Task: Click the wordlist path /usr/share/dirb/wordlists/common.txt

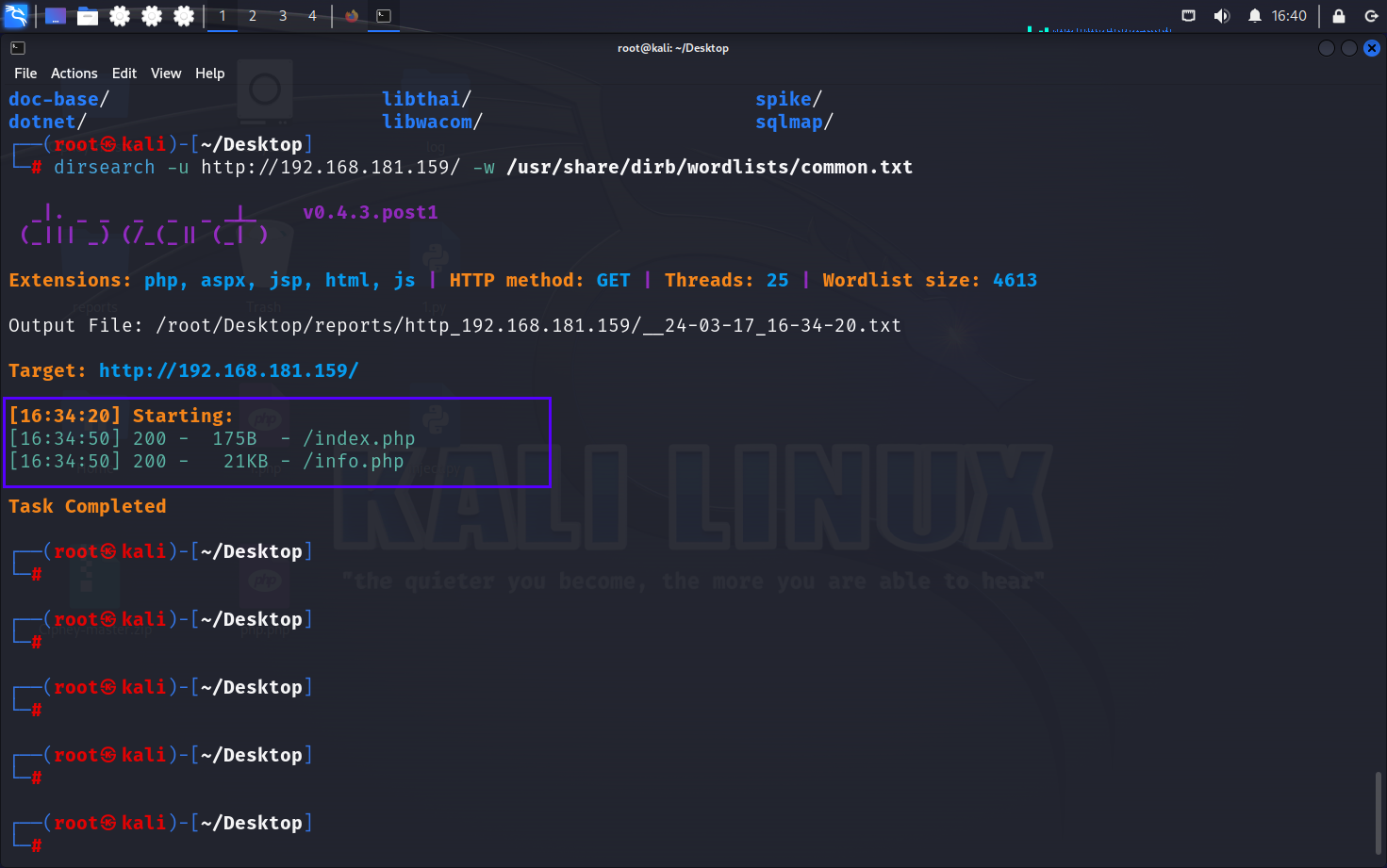Action: 710,167
